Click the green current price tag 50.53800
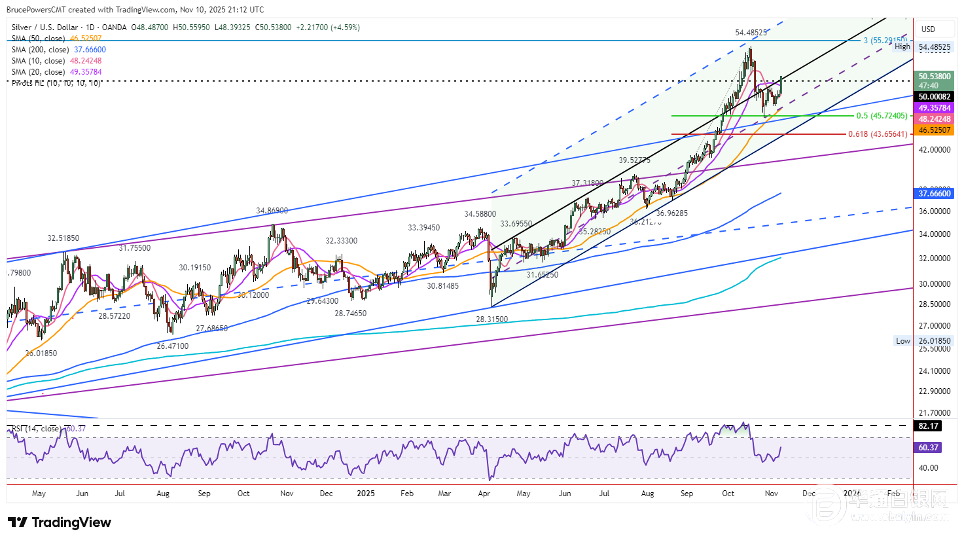Image resolution: width=964 pixels, height=542 pixels. click(x=935, y=75)
